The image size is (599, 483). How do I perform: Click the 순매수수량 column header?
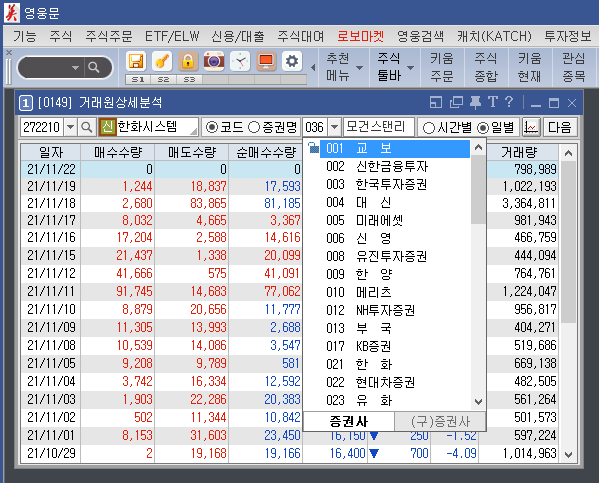(x=266, y=153)
